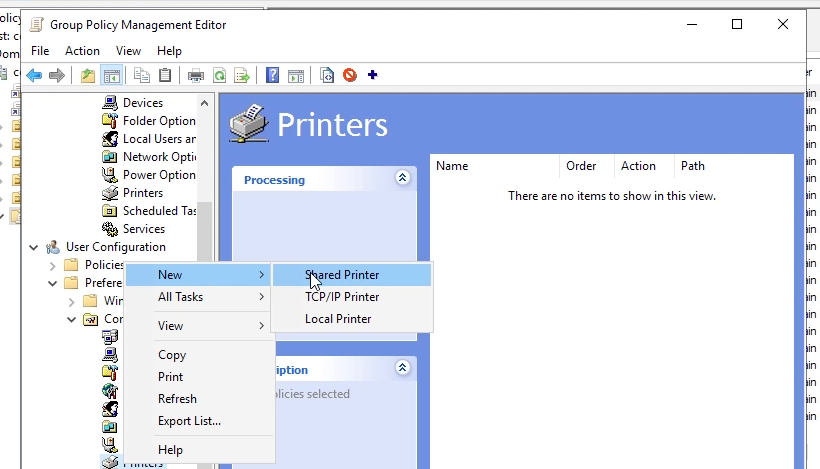This screenshot has height=469, width=820.
Task: Click the Paste clipboard toolbar icon
Action: (x=165, y=75)
